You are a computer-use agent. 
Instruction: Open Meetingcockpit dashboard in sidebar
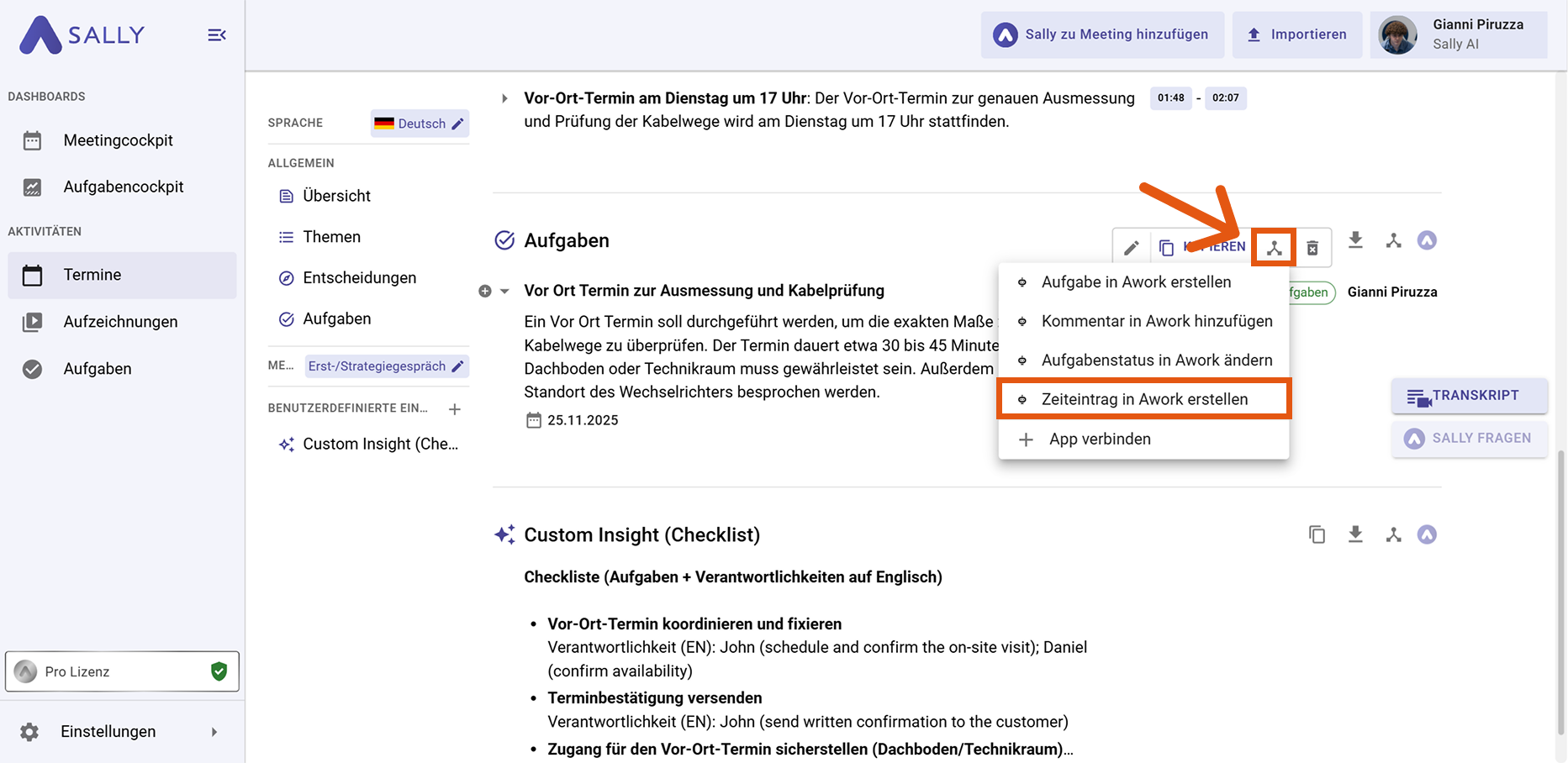(x=118, y=140)
